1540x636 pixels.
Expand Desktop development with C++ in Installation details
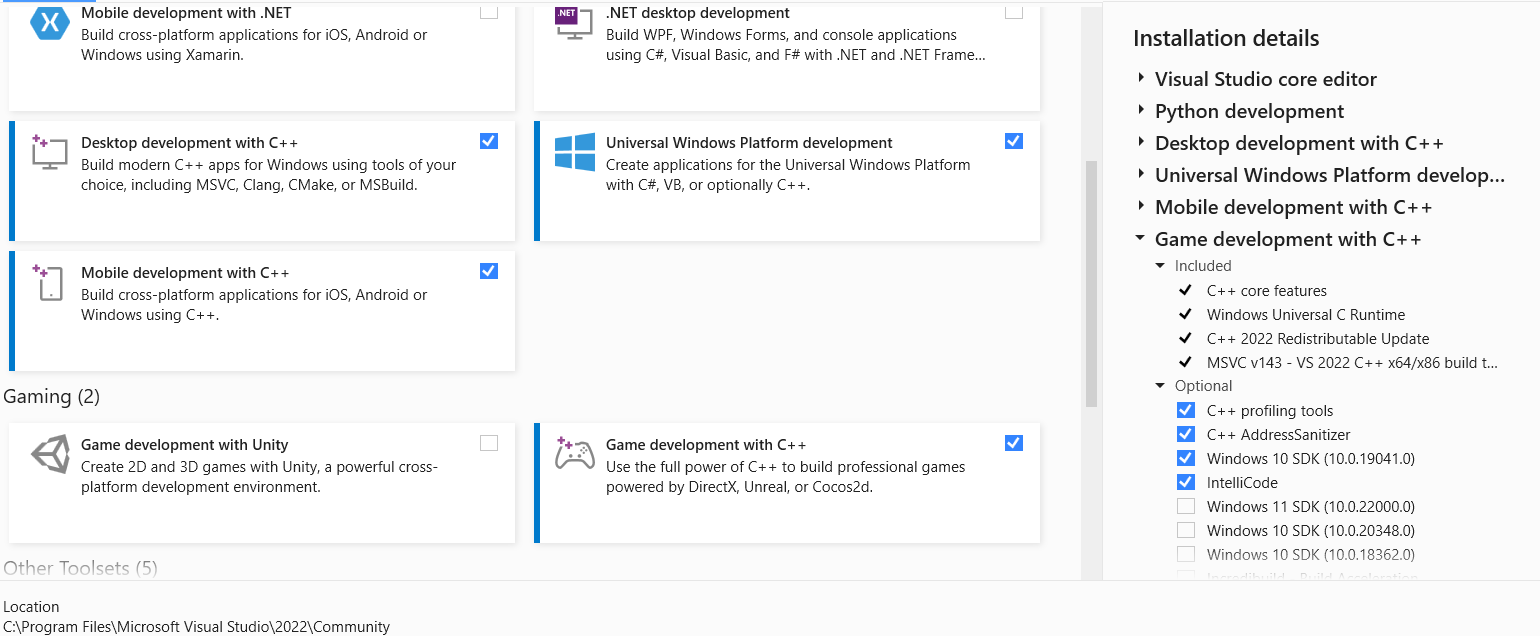pyautogui.click(x=1141, y=142)
